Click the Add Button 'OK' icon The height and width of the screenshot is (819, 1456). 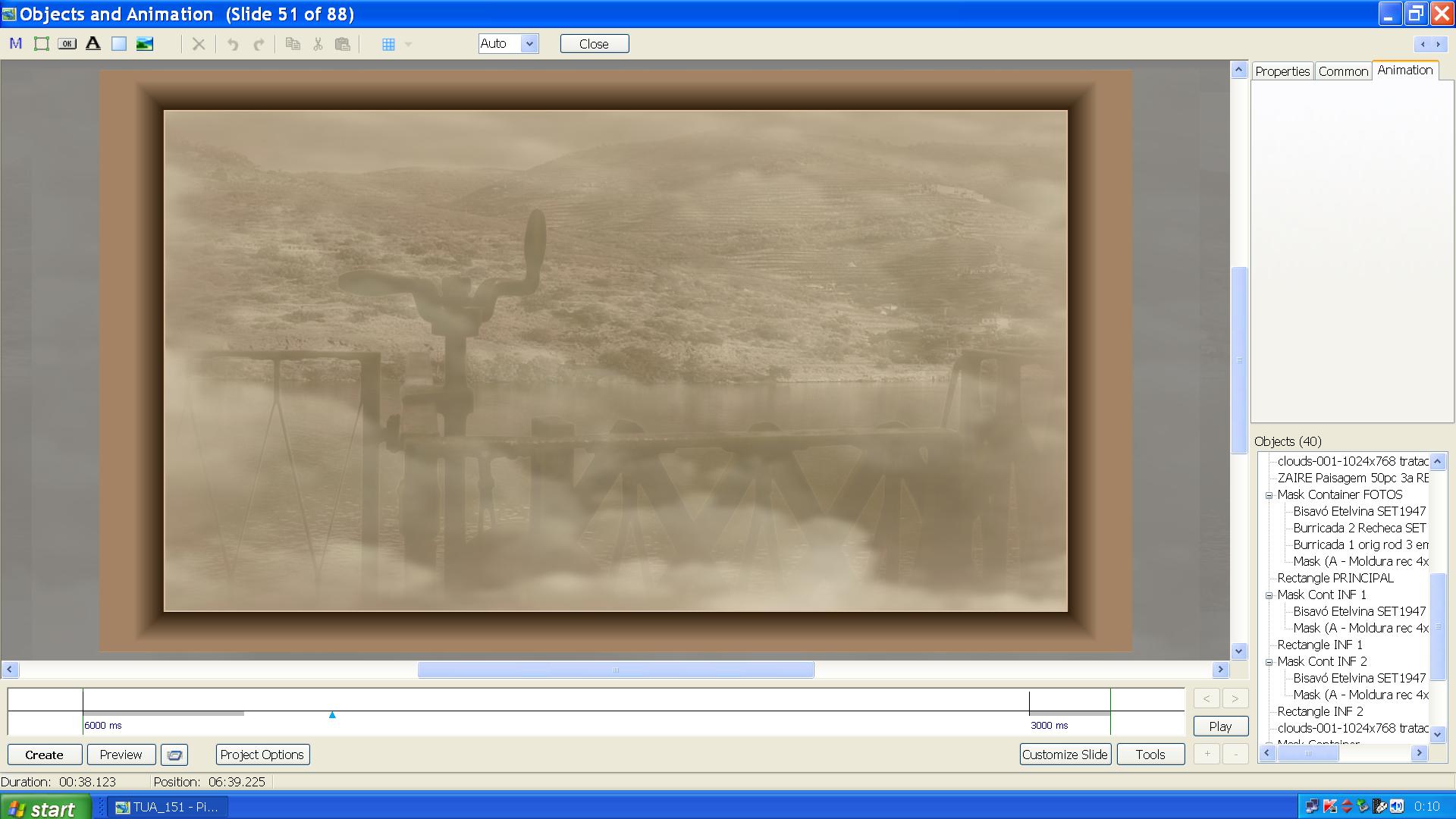tap(67, 44)
